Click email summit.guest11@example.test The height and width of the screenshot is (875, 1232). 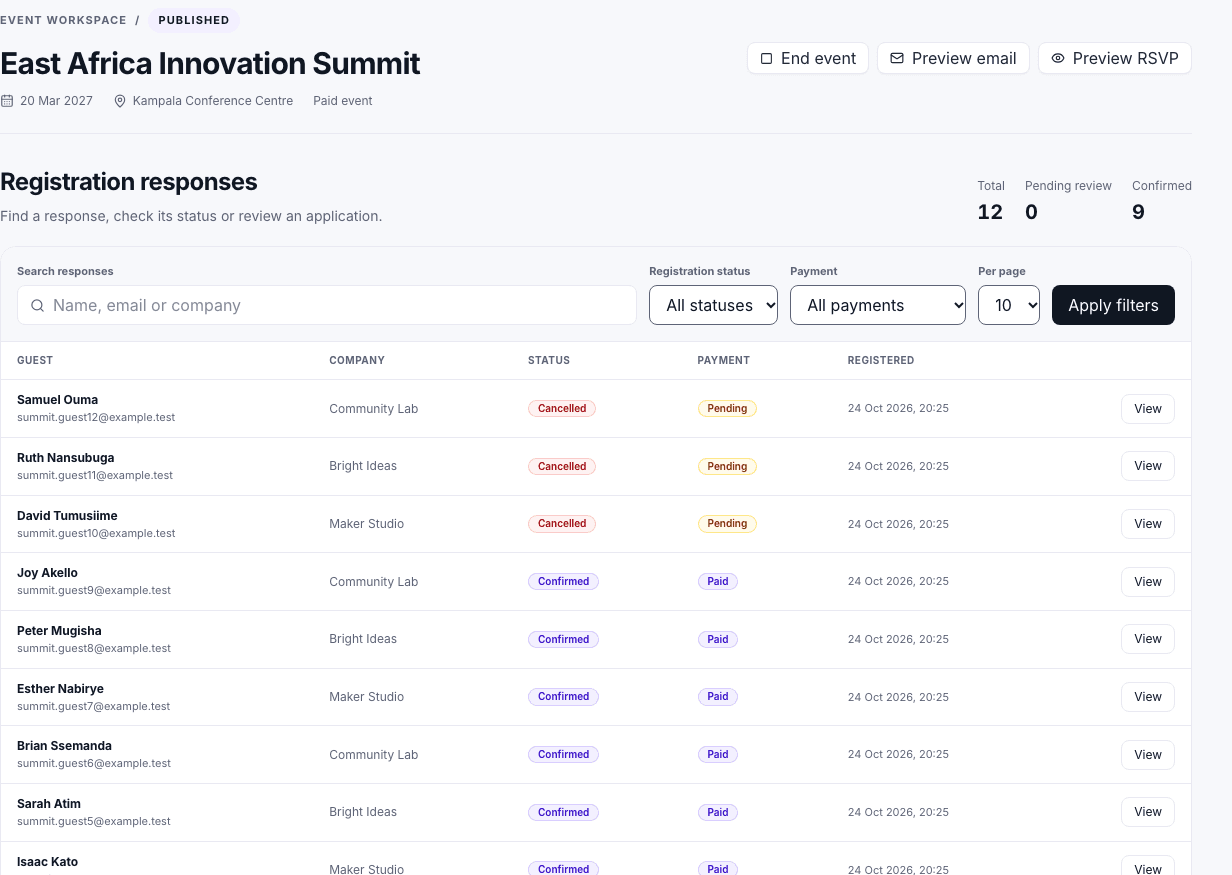pyautogui.click(x=95, y=476)
